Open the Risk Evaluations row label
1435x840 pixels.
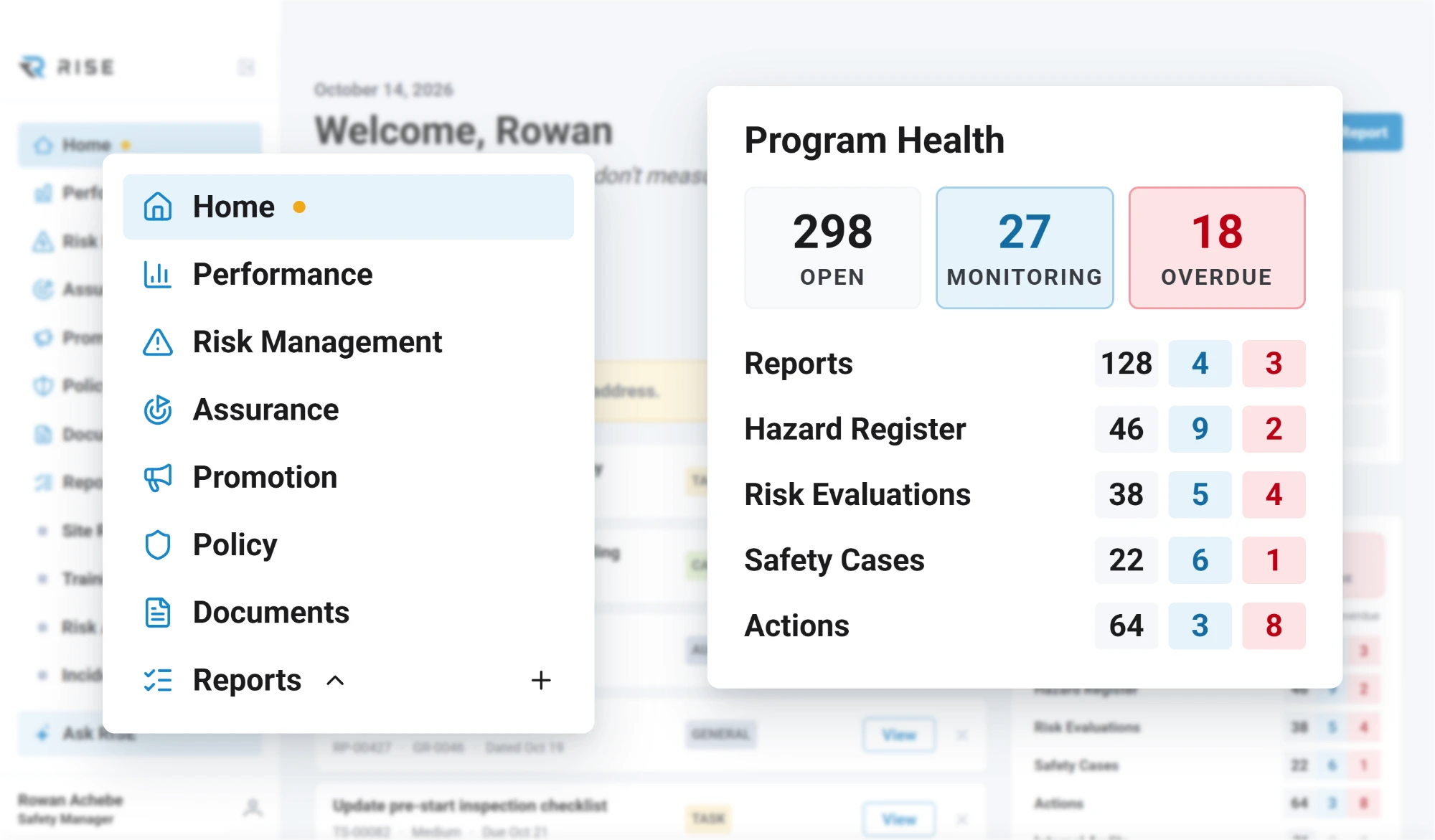point(857,494)
